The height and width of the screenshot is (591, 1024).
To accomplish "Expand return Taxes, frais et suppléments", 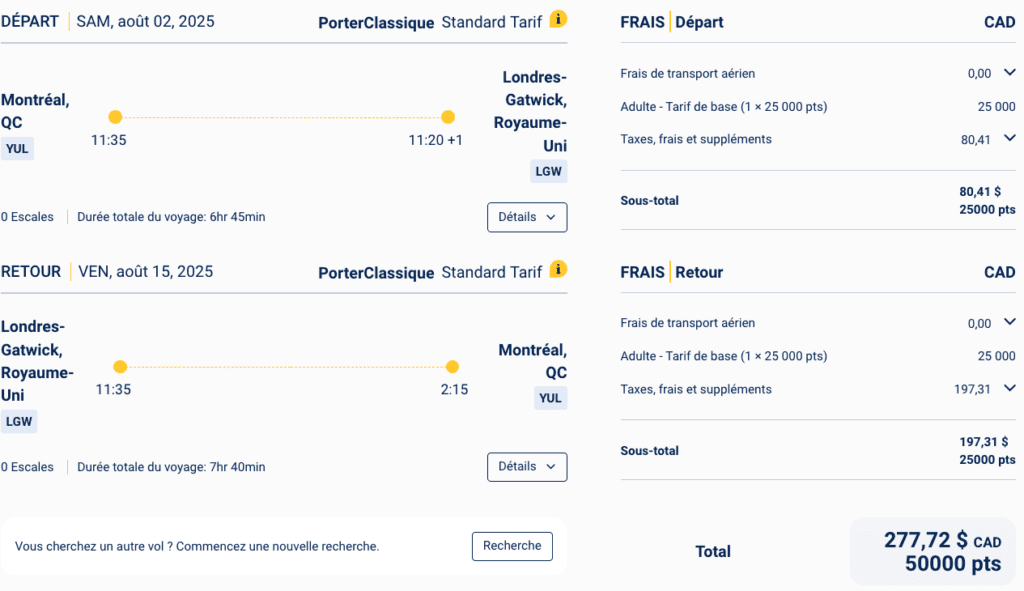I will coord(1009,389).
